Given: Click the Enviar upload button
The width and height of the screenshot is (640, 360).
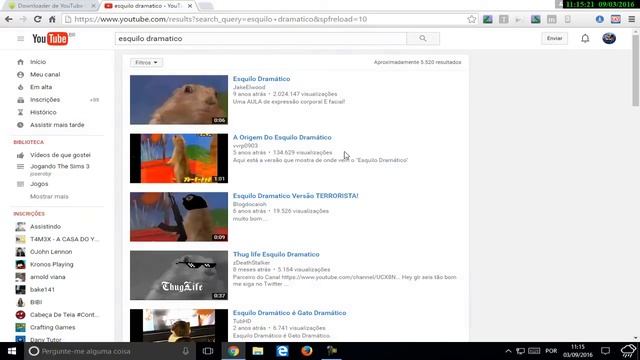Looking at the screenshot, I should coord(554,38).
